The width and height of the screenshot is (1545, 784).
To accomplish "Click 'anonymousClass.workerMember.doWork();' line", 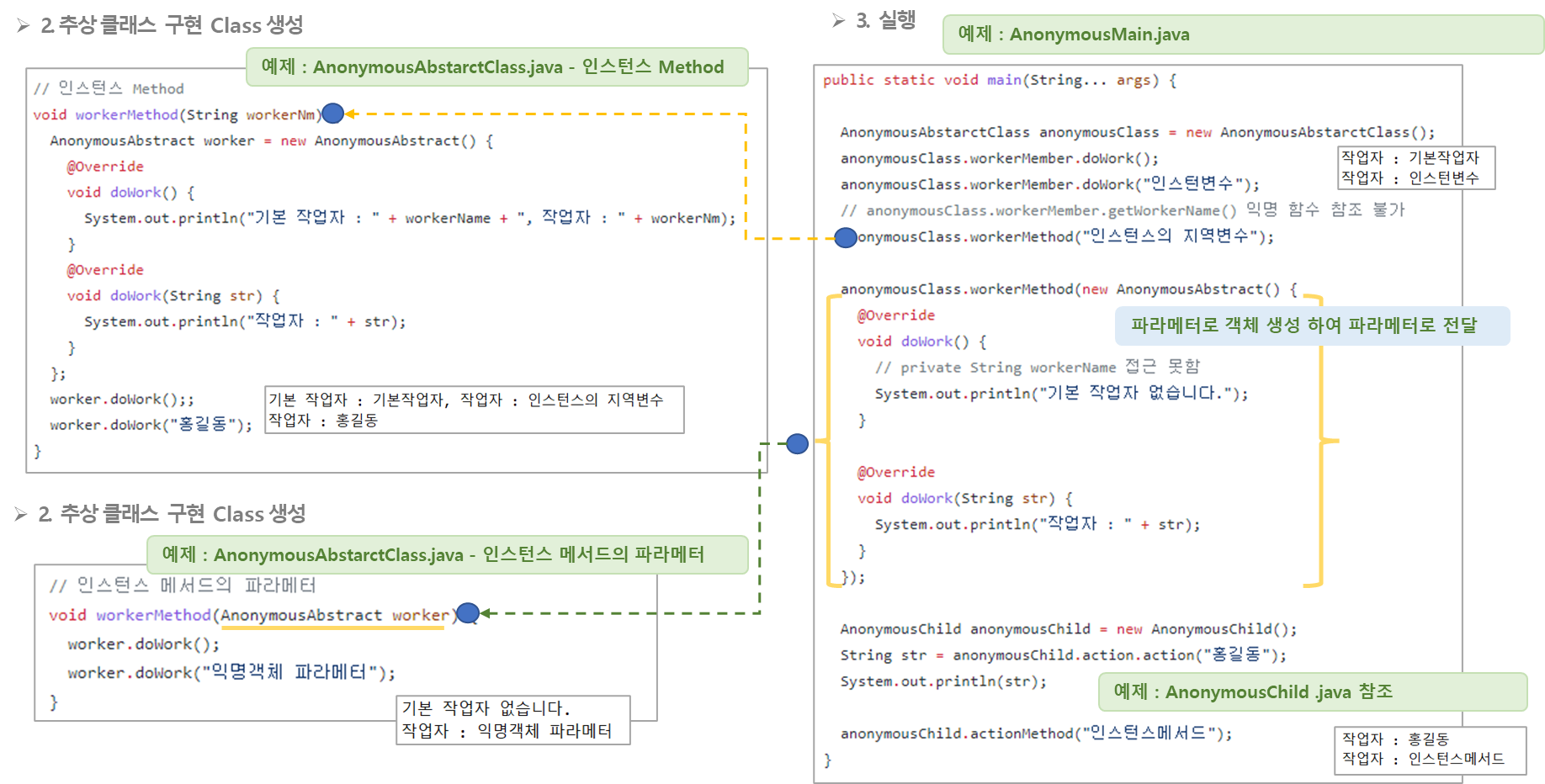I will coord(999,158).
